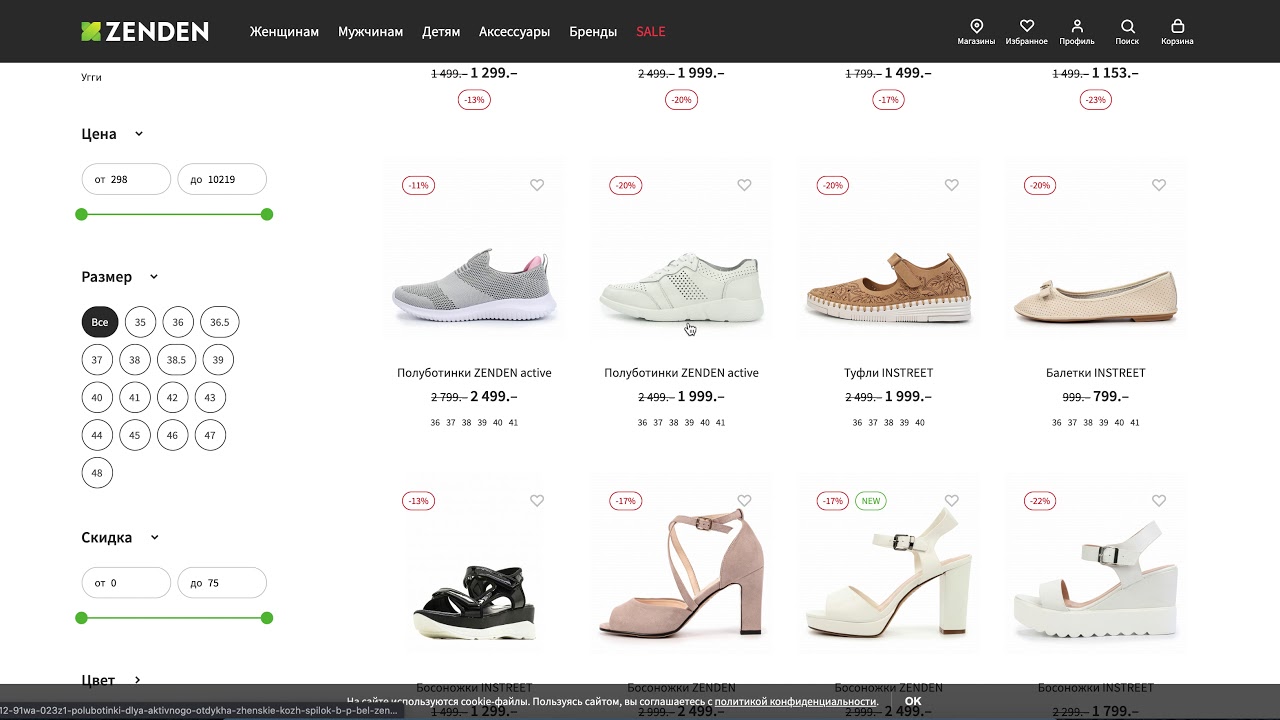The image size is (1280, 720).
Task: Open the Мужчинам menu
Action: click(x=370, y=32)
